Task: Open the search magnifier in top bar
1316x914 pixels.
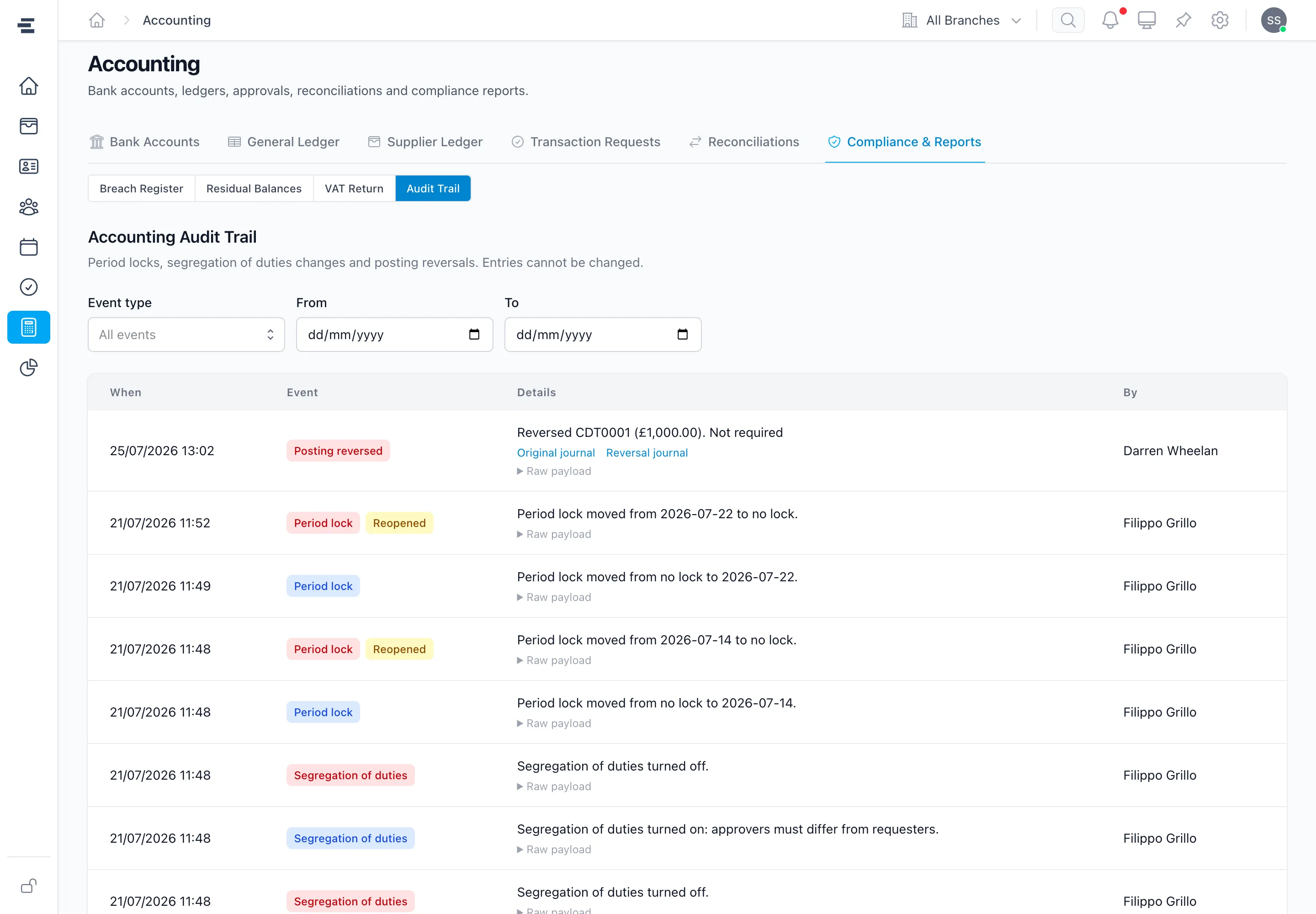Action: click(1068, 21)
